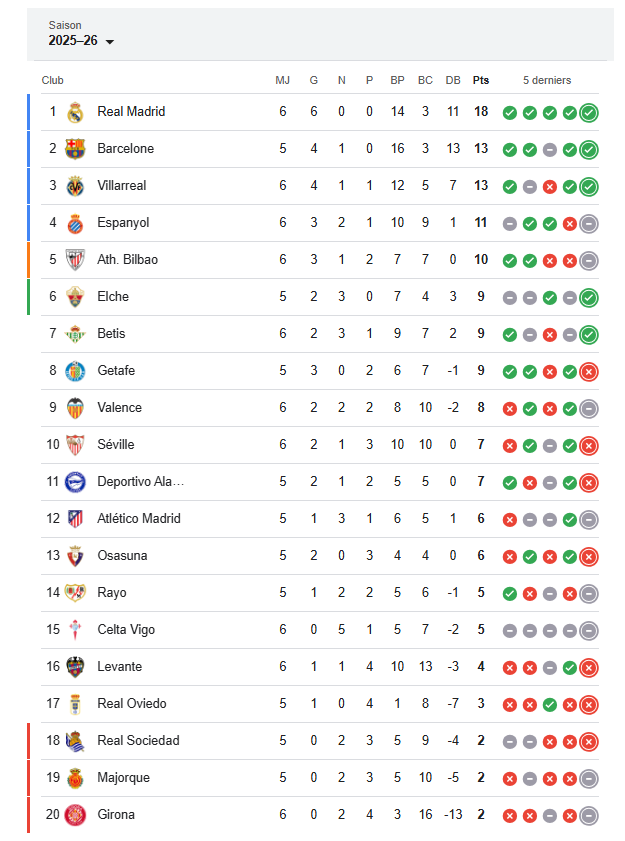Click the Girona red crest icon

click(75, 815)
